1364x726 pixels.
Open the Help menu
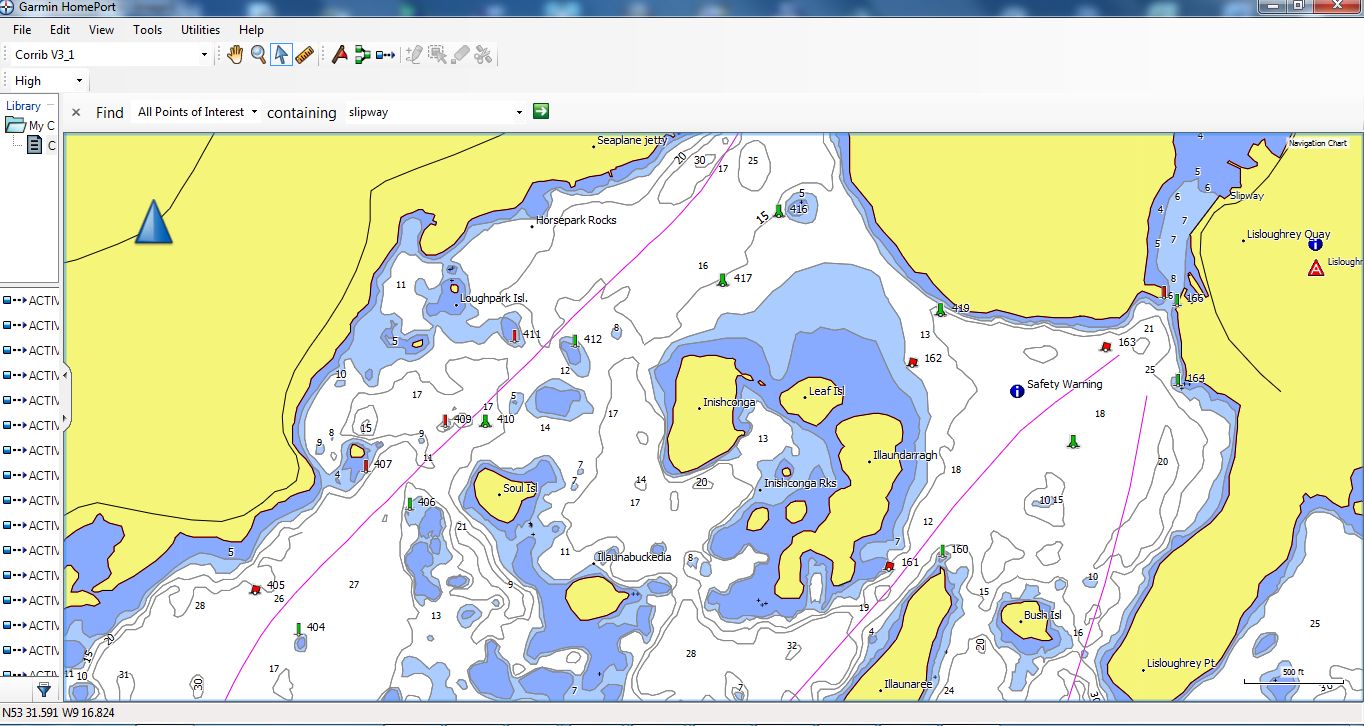(x=251, y=30)
